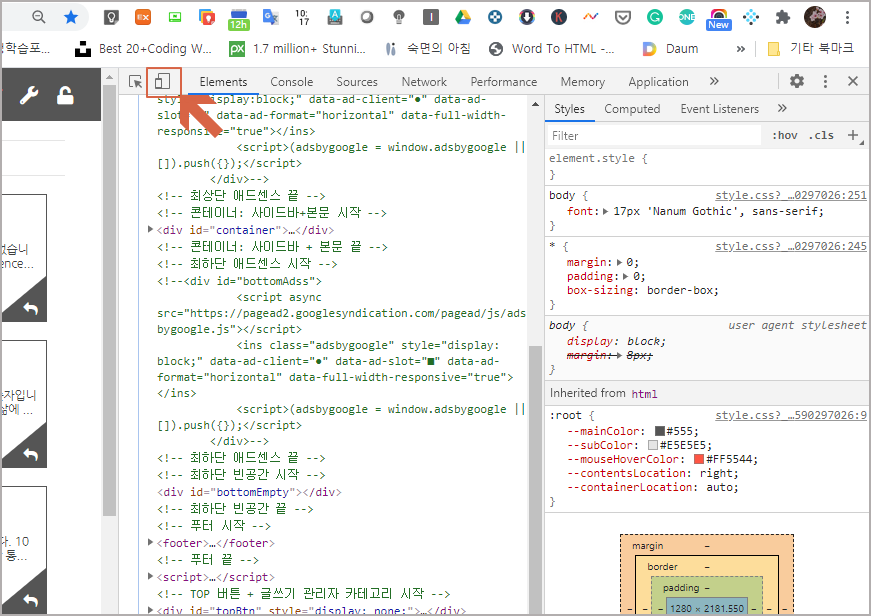Open the 기타 북마크 folder
The image size is (871, 616).
click(x=810, y=49)
